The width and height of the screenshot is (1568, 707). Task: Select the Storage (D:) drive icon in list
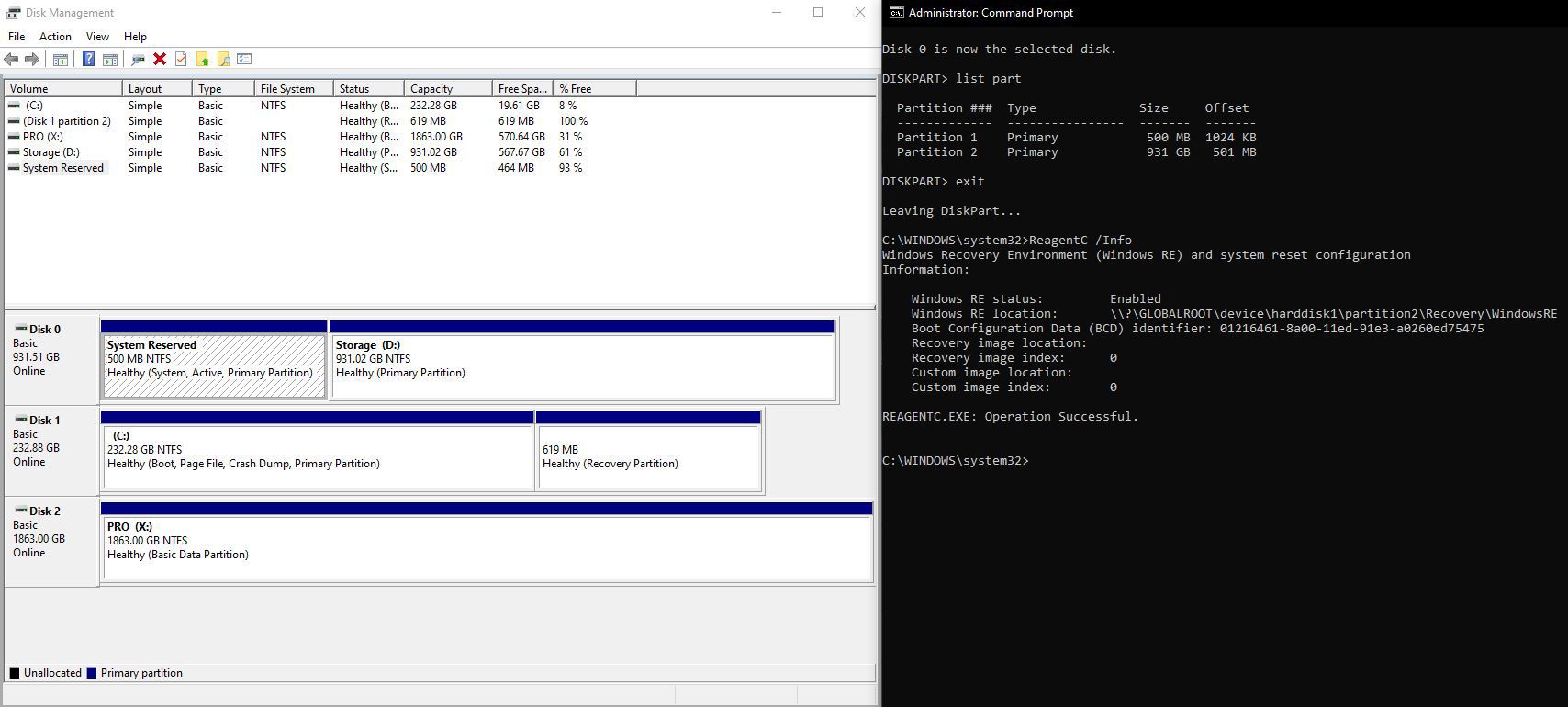point(14,152)
